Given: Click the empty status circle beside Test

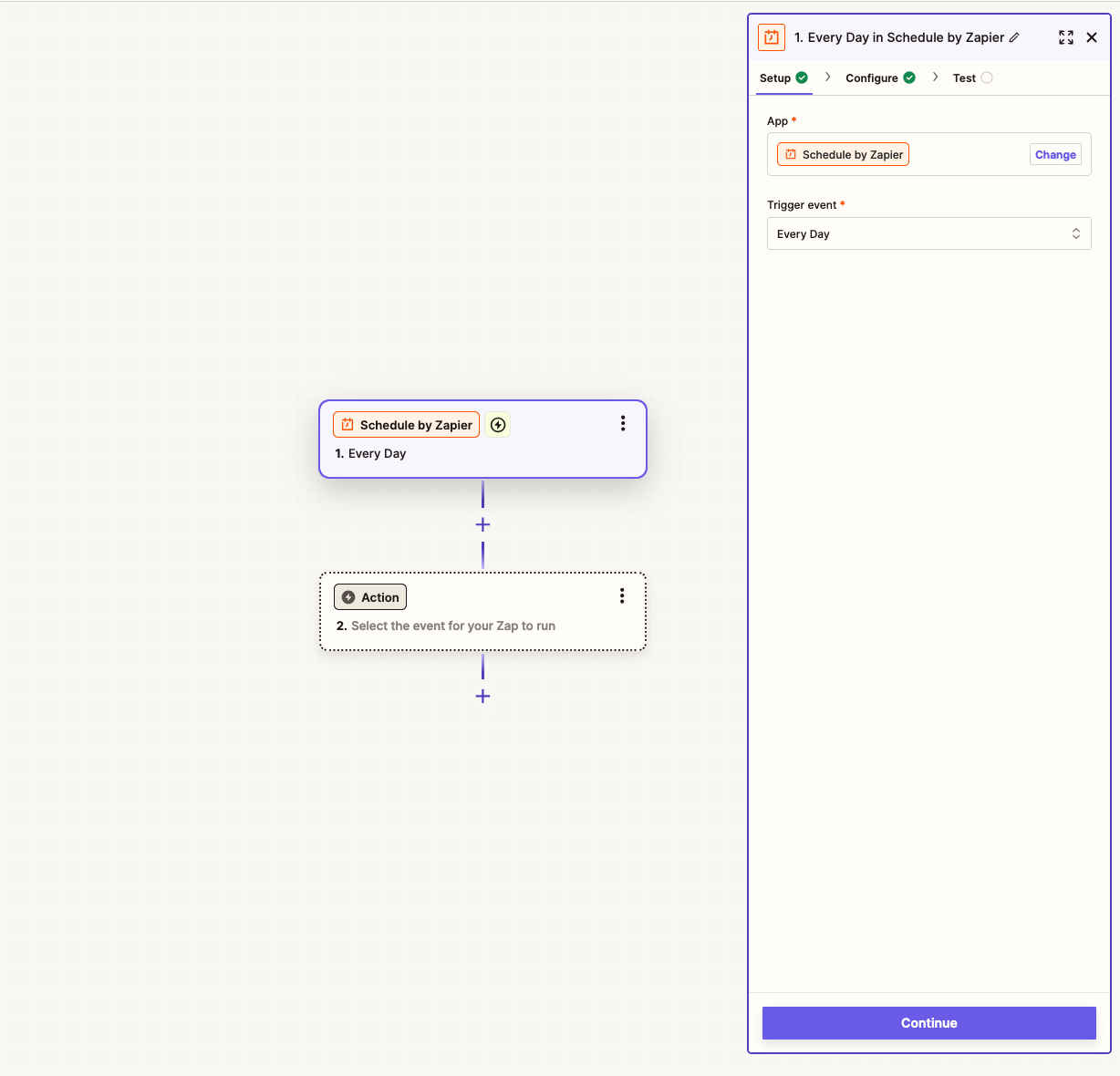Looking at the screenshot, I should tap(987, 78).
